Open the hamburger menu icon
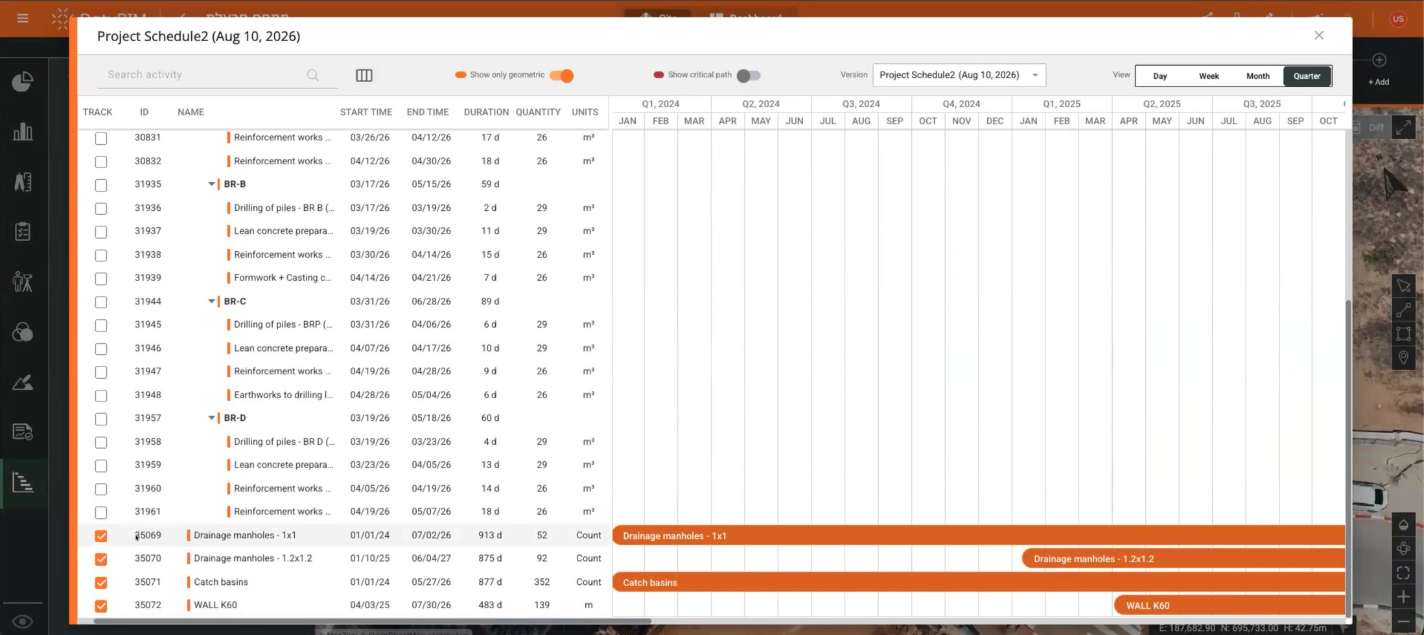The image size is (1424, 635). coord(22,18)
